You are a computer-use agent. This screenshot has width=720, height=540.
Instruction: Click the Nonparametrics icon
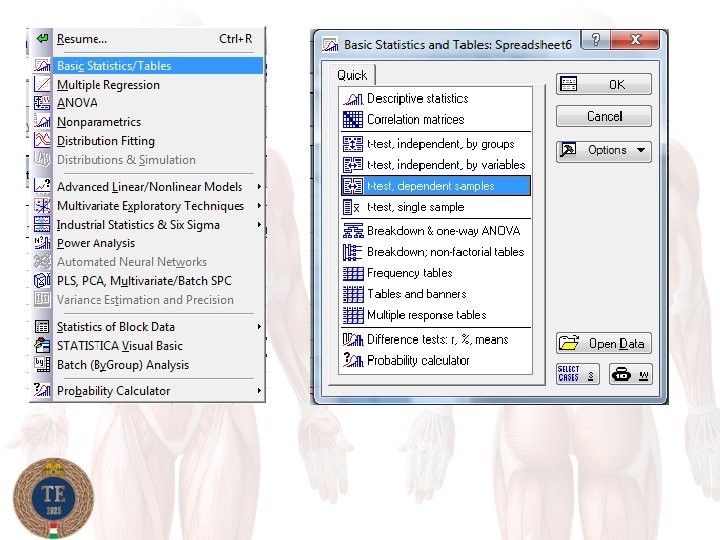tap(42, 122)
